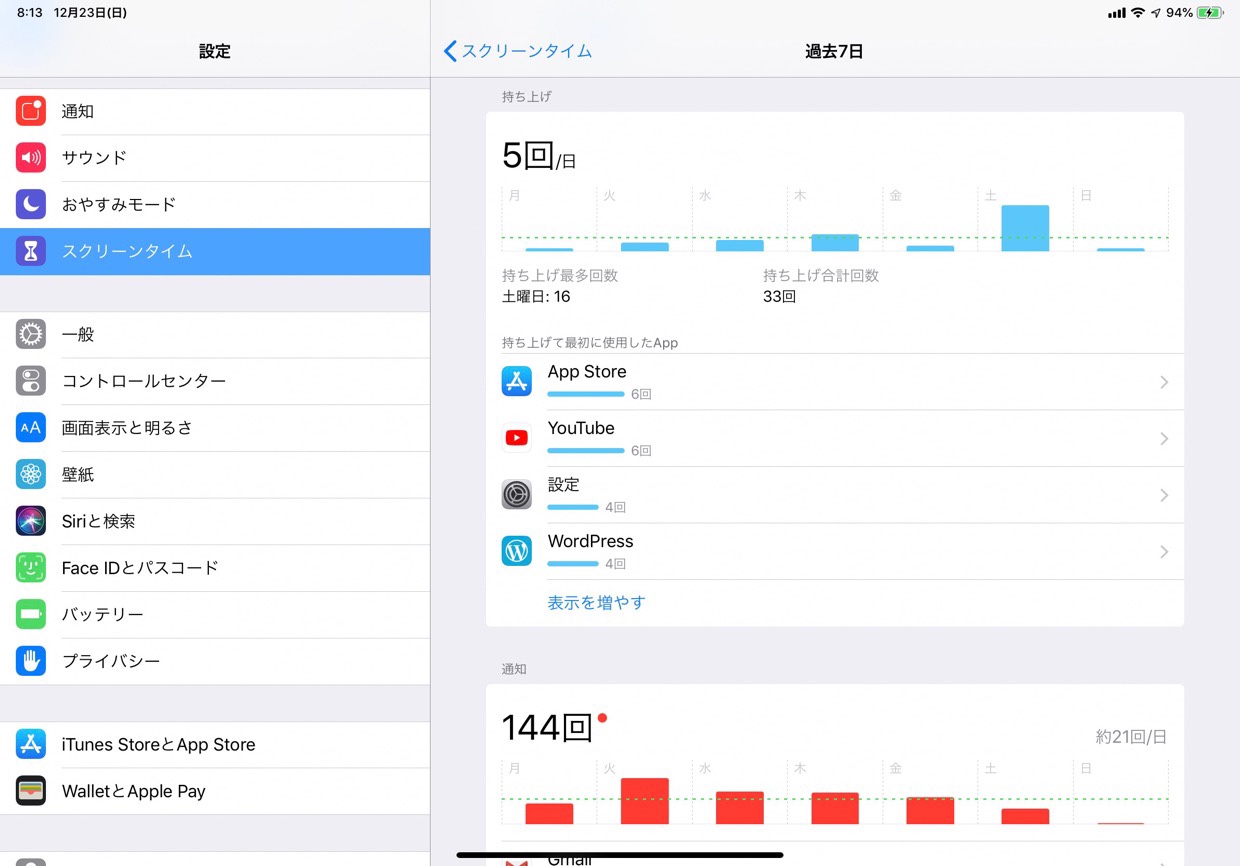Tap Tuesday's tall red notifications bar
Screen dimensions: 1240x866
644,801
